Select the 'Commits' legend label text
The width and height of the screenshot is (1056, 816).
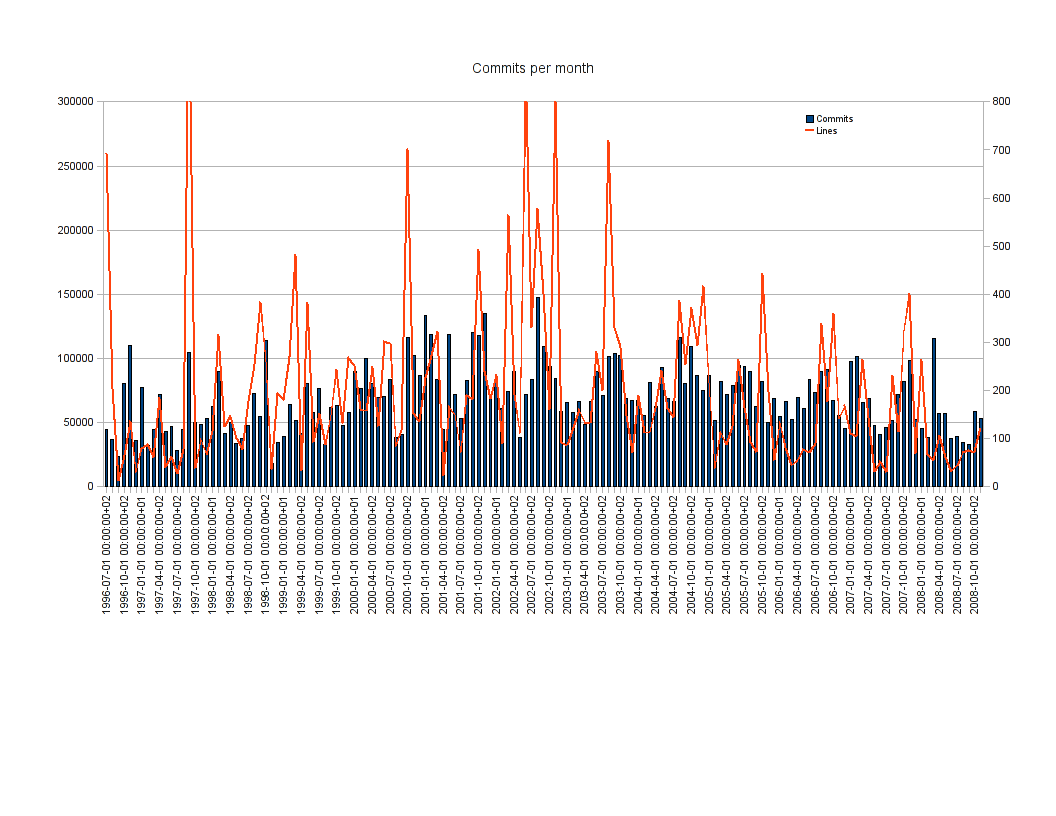pos(835,119)
